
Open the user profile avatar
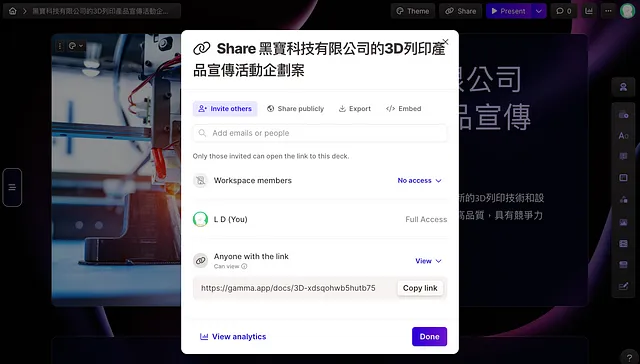(x=627, y=11)
